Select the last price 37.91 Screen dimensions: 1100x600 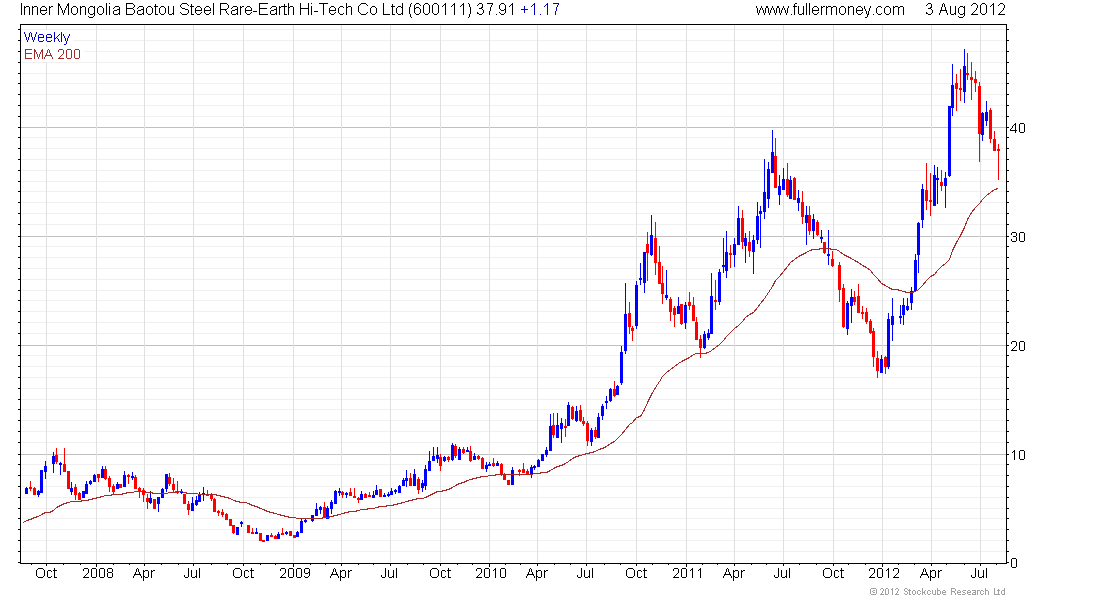click(x=495, y=10)
